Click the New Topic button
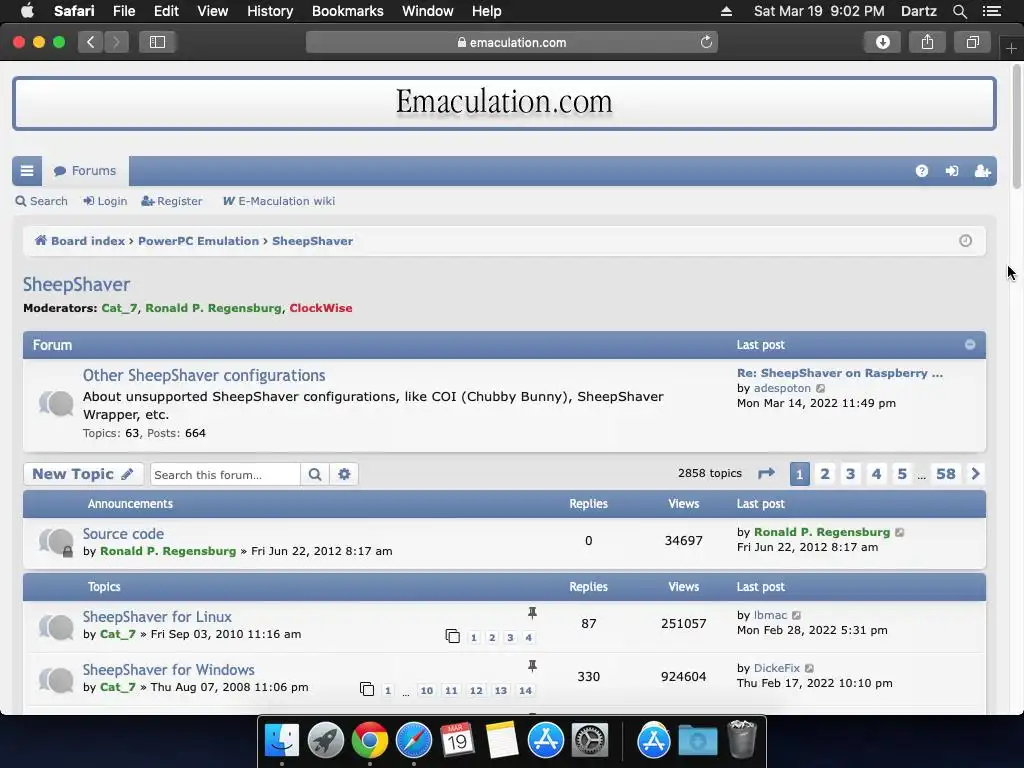This screenshot has height=768, width=1024. (x=83, y=474)
